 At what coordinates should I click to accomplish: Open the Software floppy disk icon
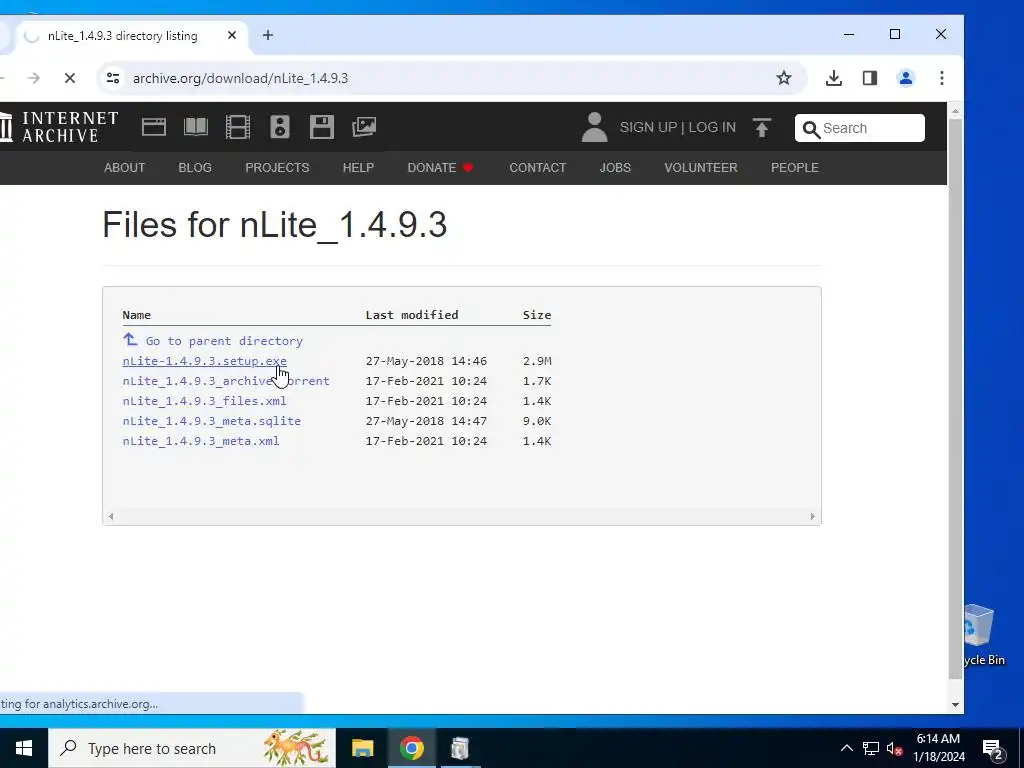point(322,127)
